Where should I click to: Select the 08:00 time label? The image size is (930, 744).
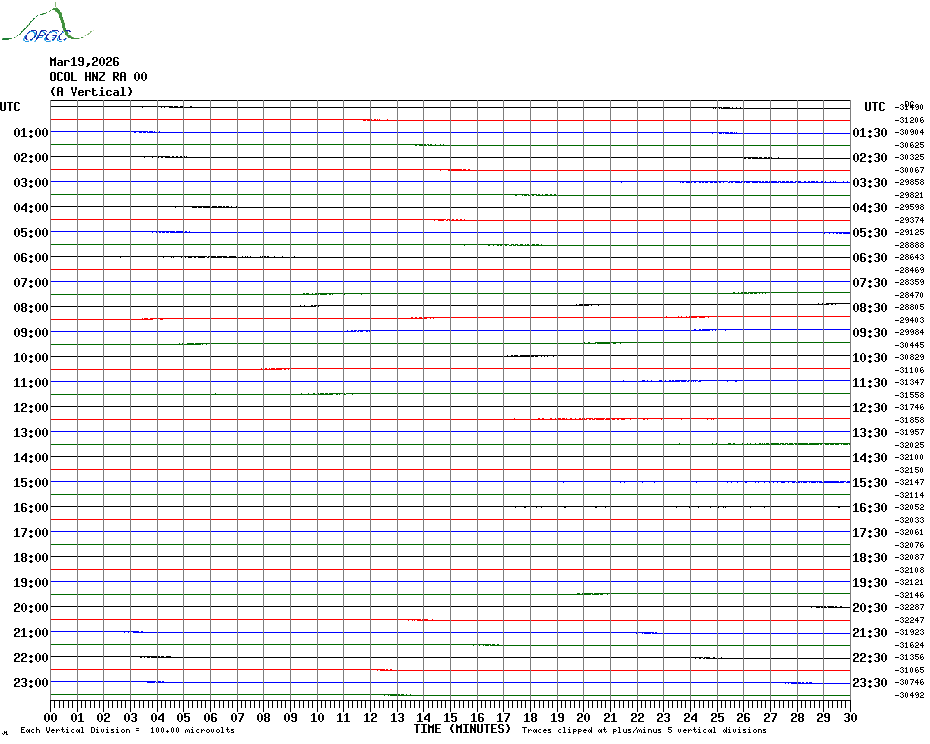point(31,307)
